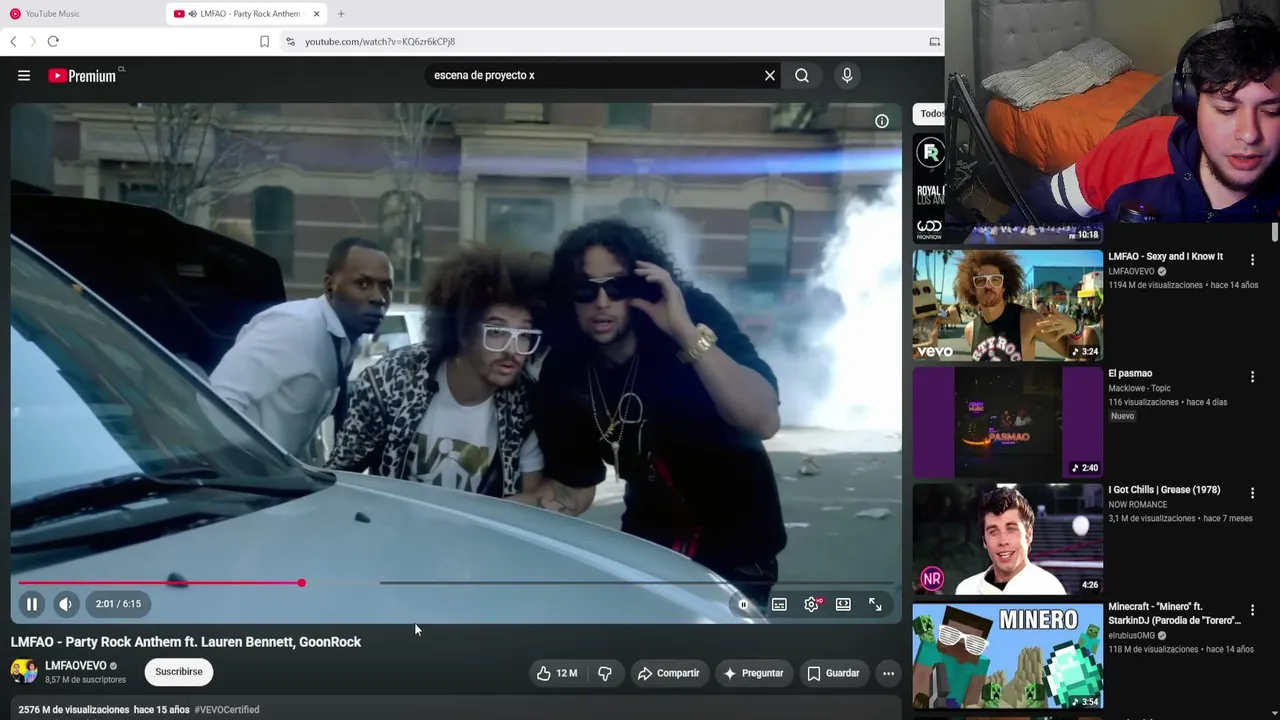Enter fullscreen on the video player
Viewport: 1280px width, 720px height.
pyautogui.click(x=875, y=604)
